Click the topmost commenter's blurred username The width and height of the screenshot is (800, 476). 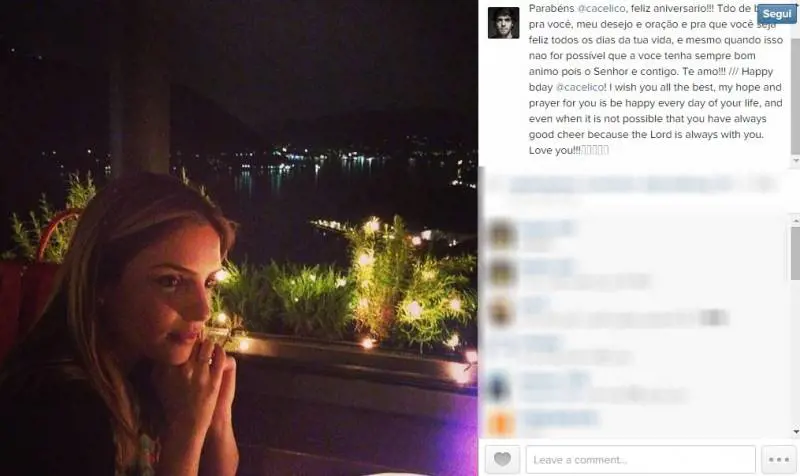[x=548, y=228]
